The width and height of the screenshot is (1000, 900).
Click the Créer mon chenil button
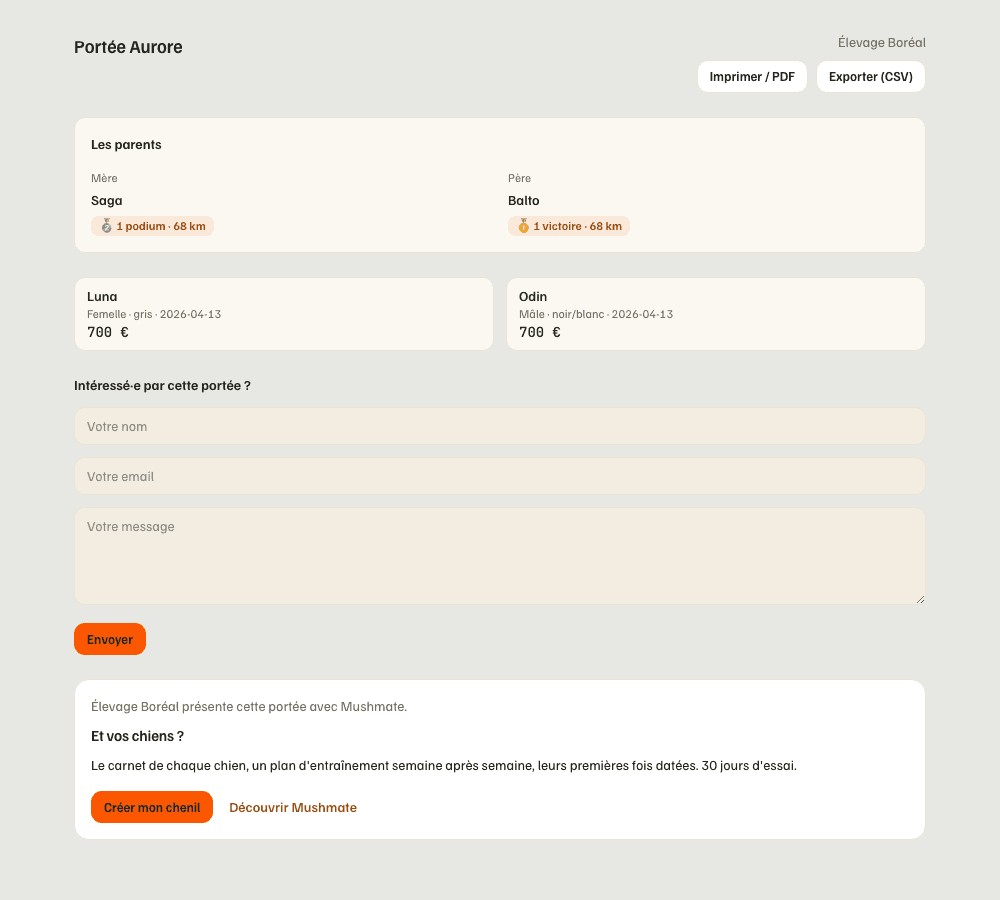[152, 807]
